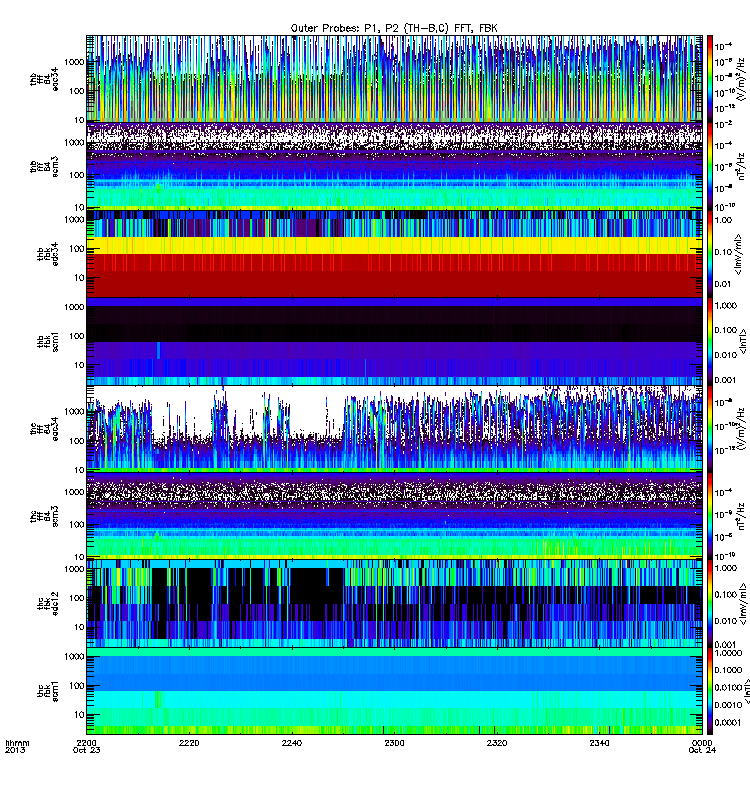
Task: Select the 'thb fbk edc34' panel label
Action: [x=47, y=254]
